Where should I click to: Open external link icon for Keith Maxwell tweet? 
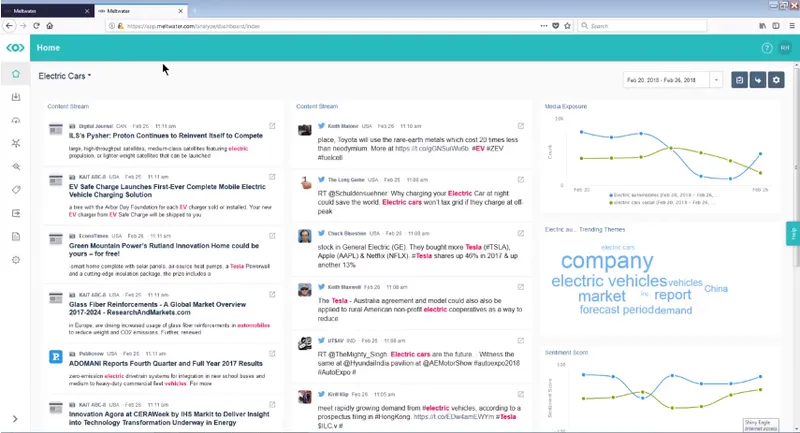click(520, 287)
